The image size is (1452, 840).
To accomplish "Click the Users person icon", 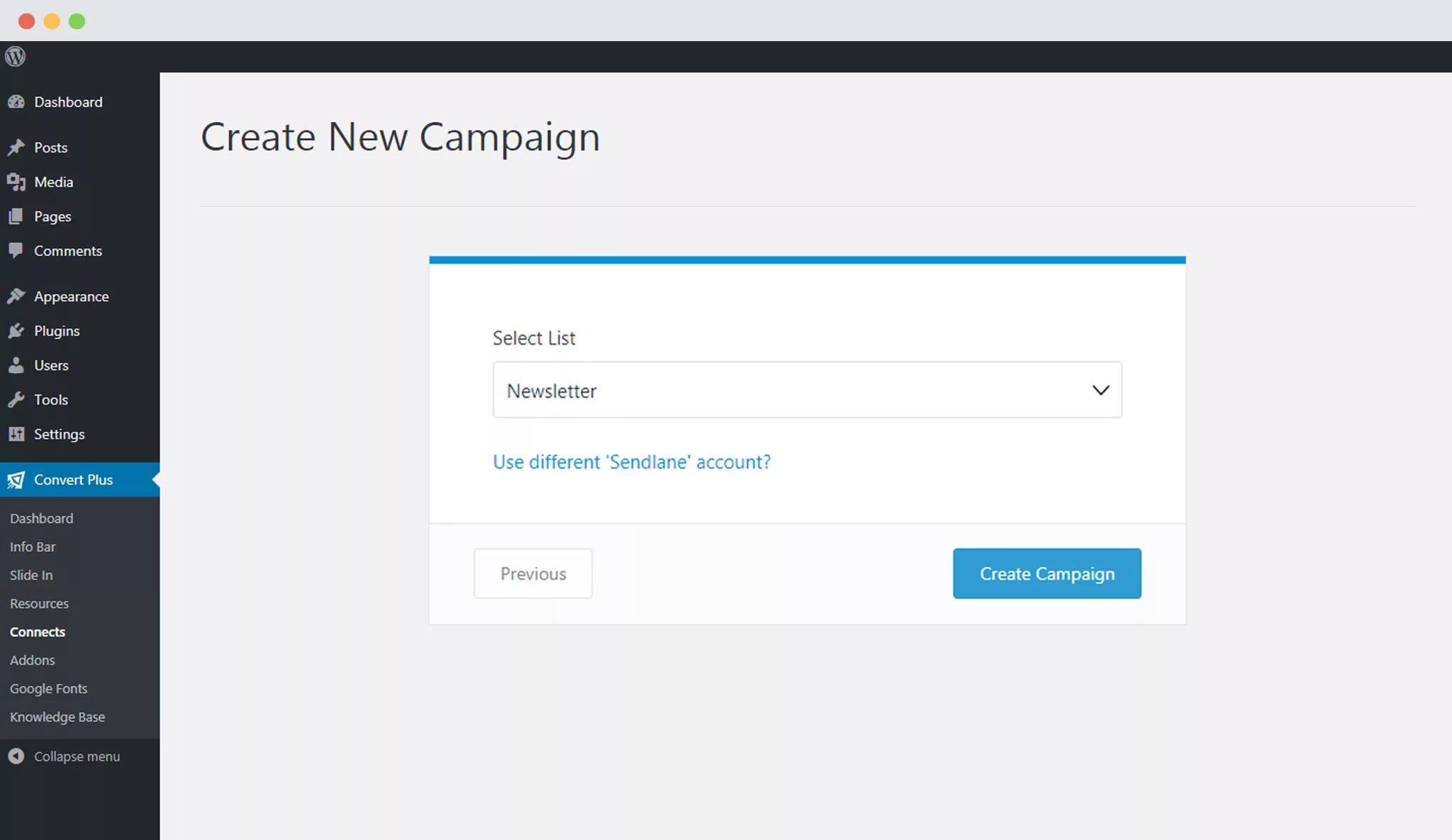I will [16, 365].
